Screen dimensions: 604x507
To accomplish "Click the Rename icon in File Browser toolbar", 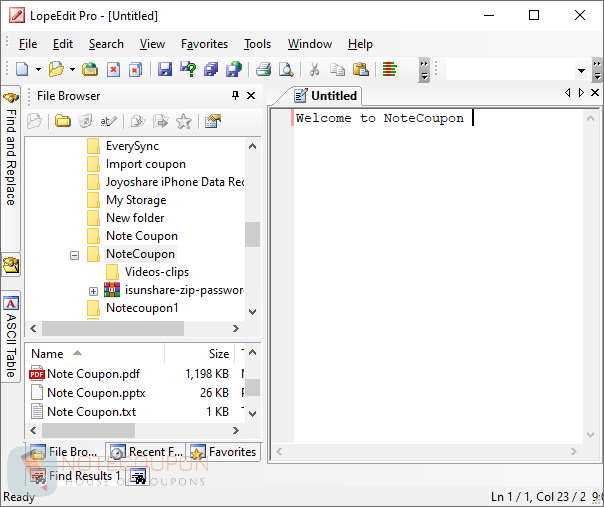I will [108, 121].
